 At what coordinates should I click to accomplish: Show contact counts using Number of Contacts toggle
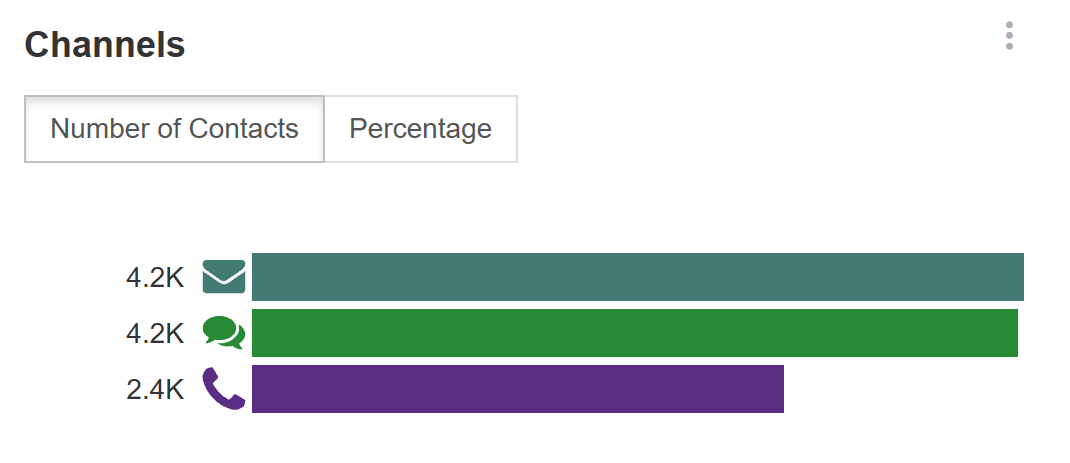click(x=174, y=129)
